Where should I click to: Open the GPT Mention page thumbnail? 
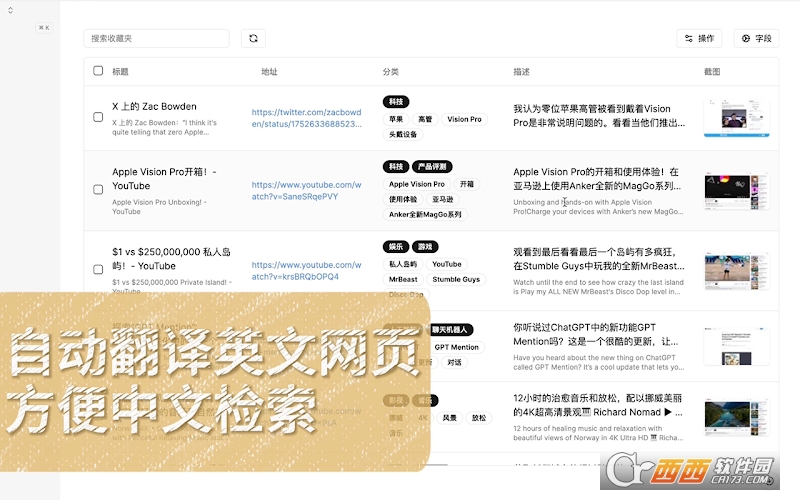(737, 346)
